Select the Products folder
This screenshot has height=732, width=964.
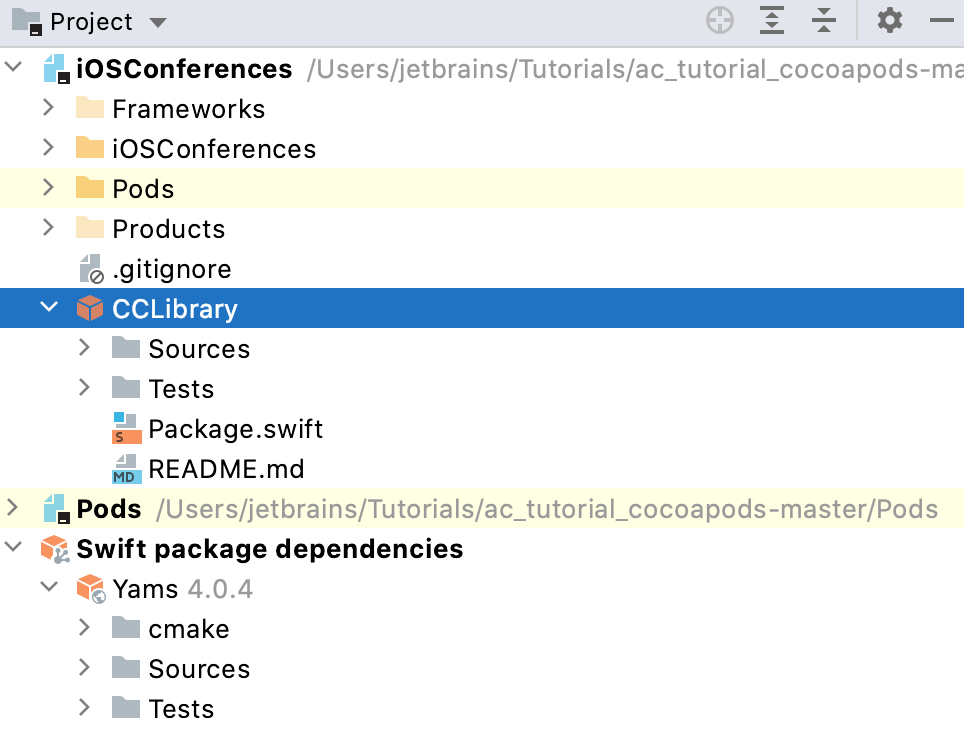tap(168, 229)
